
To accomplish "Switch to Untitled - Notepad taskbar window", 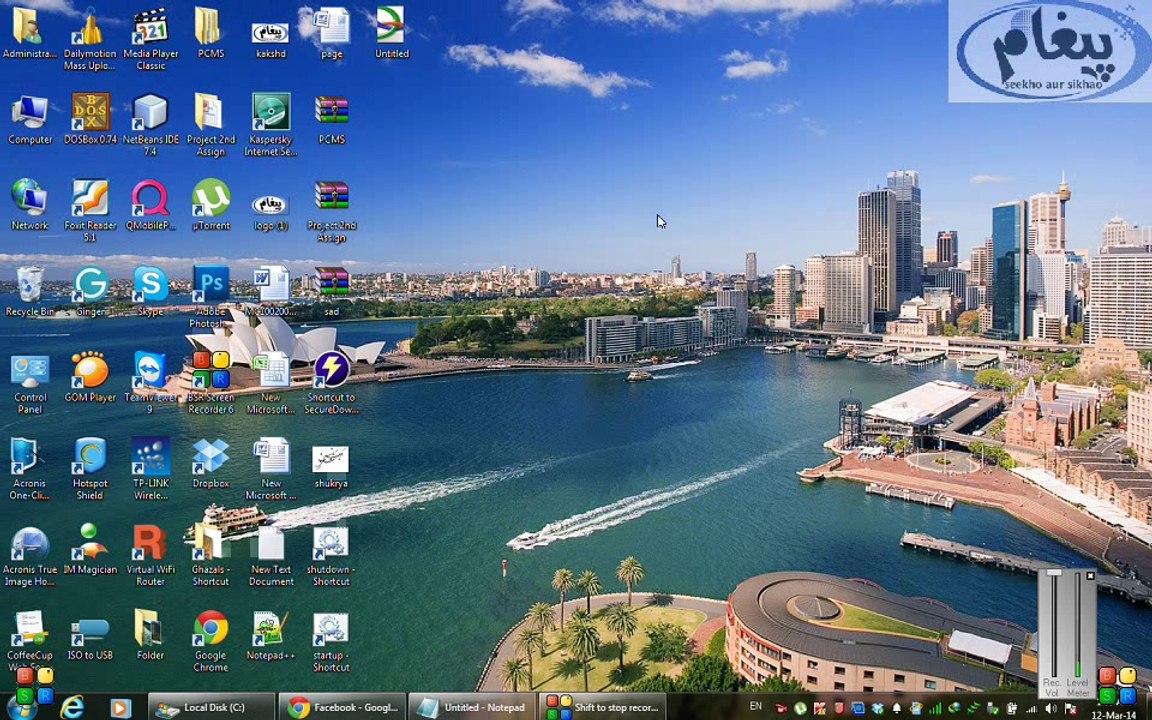I will pos(472,708).
